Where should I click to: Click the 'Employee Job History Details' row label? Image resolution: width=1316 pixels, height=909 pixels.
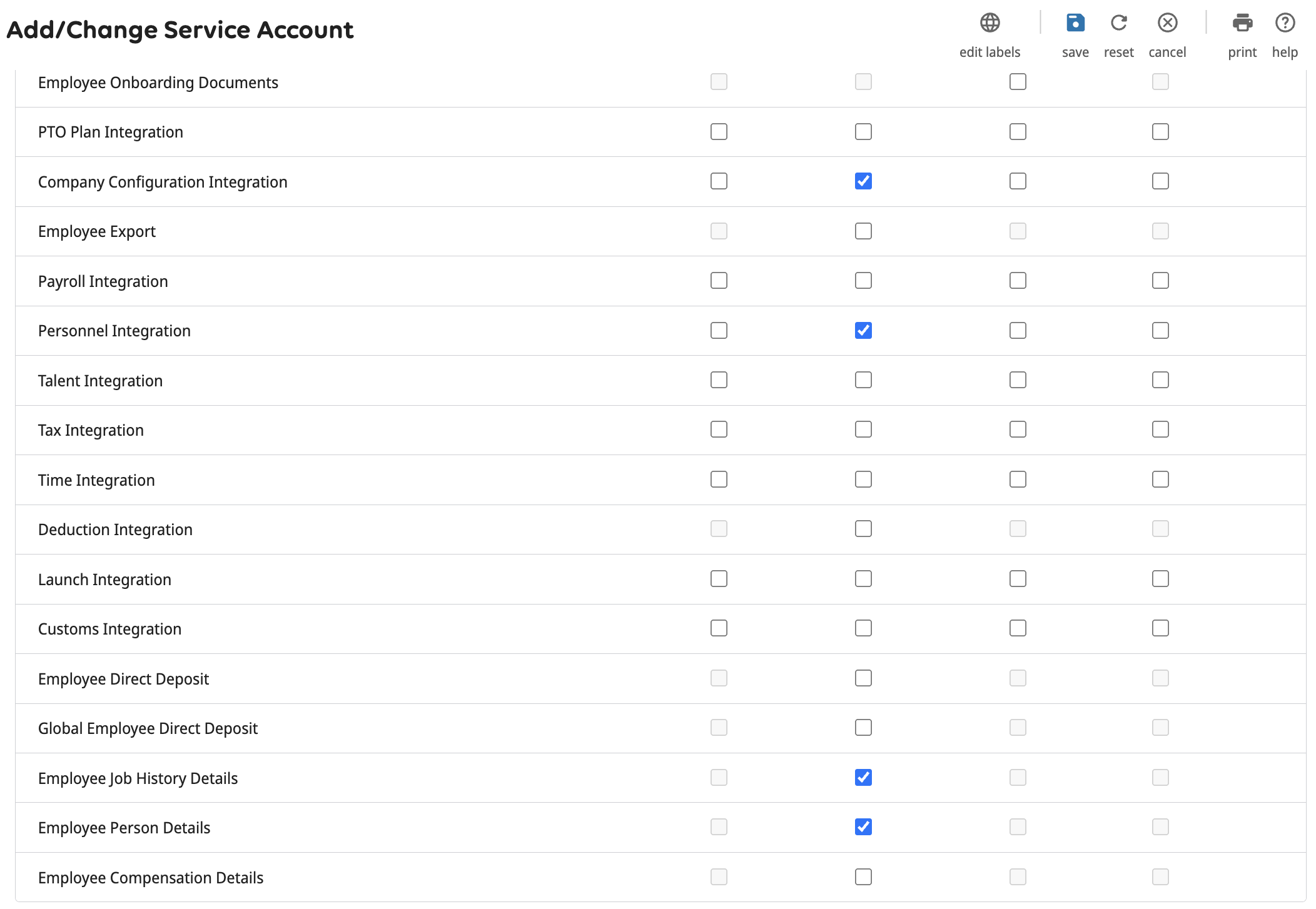(138, 778)
